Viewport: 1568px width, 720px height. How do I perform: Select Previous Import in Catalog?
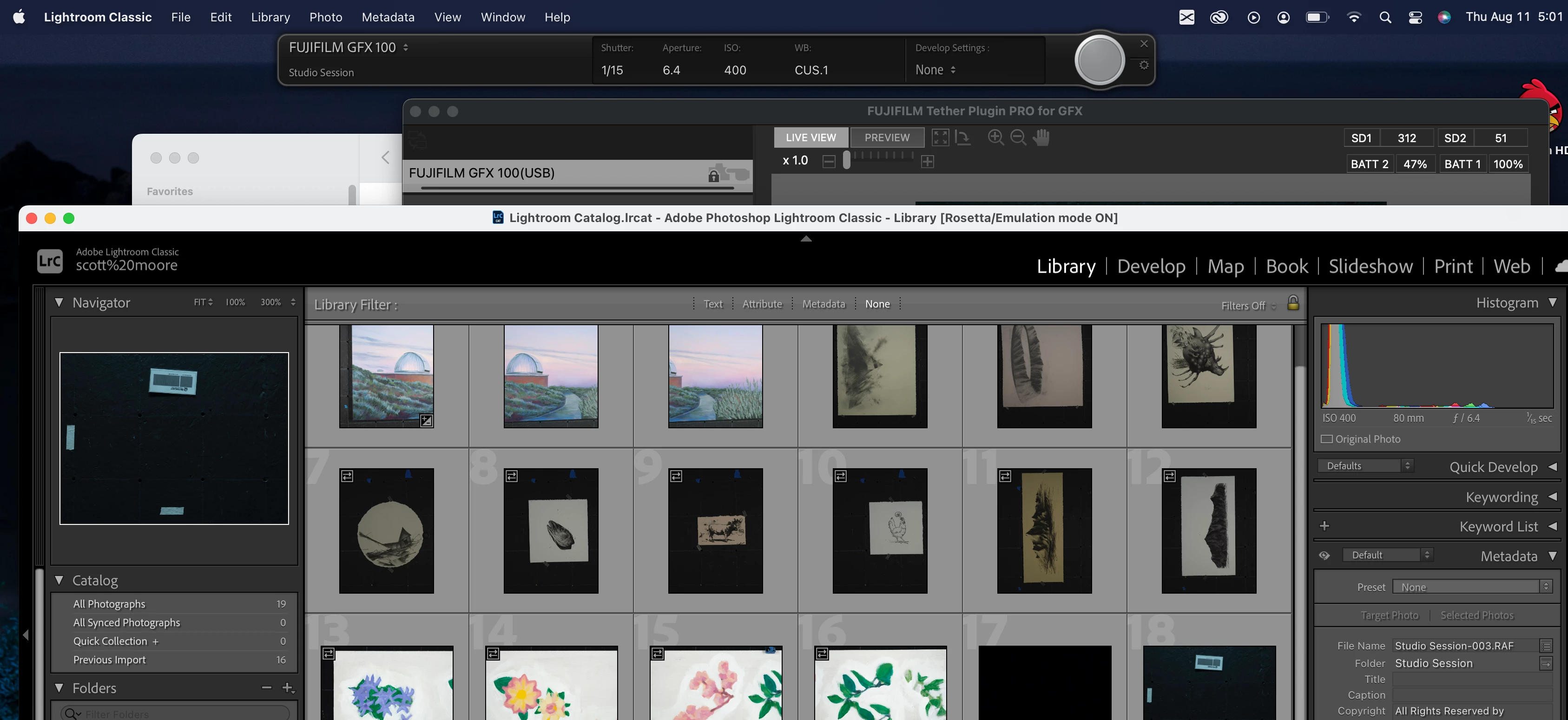pos(110,659)
